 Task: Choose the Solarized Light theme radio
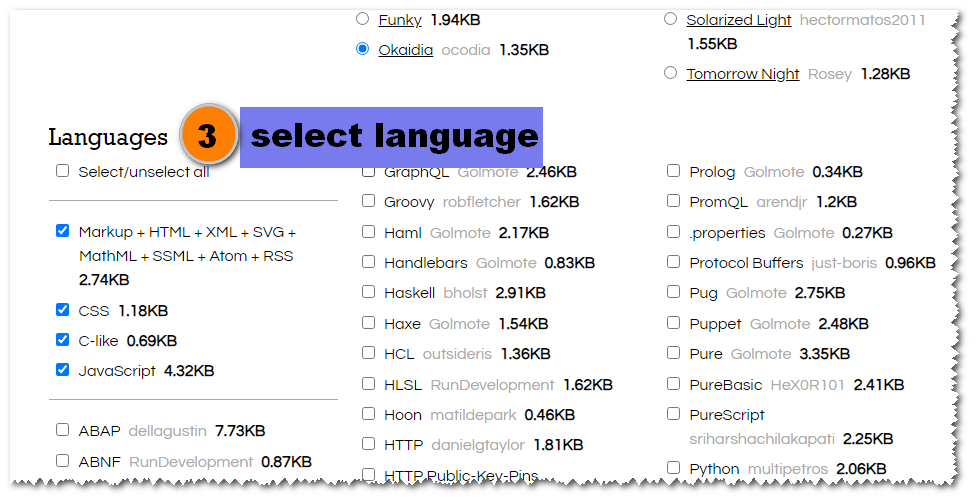[670, 19]
